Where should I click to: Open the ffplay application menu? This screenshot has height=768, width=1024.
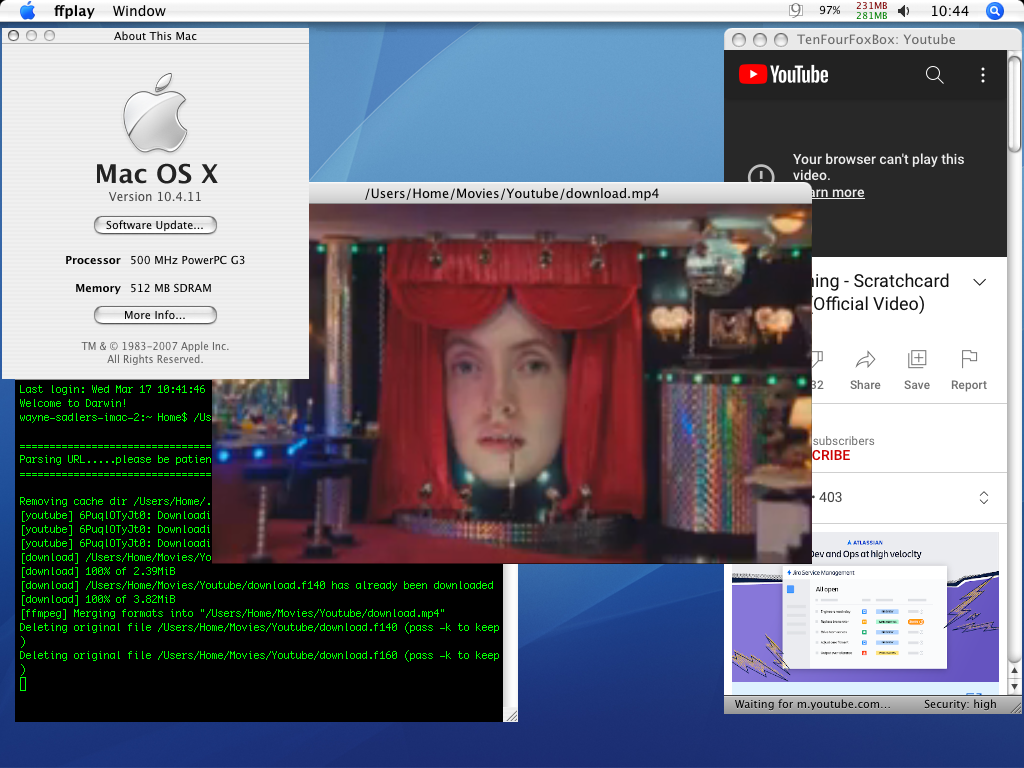click(74, 10)
